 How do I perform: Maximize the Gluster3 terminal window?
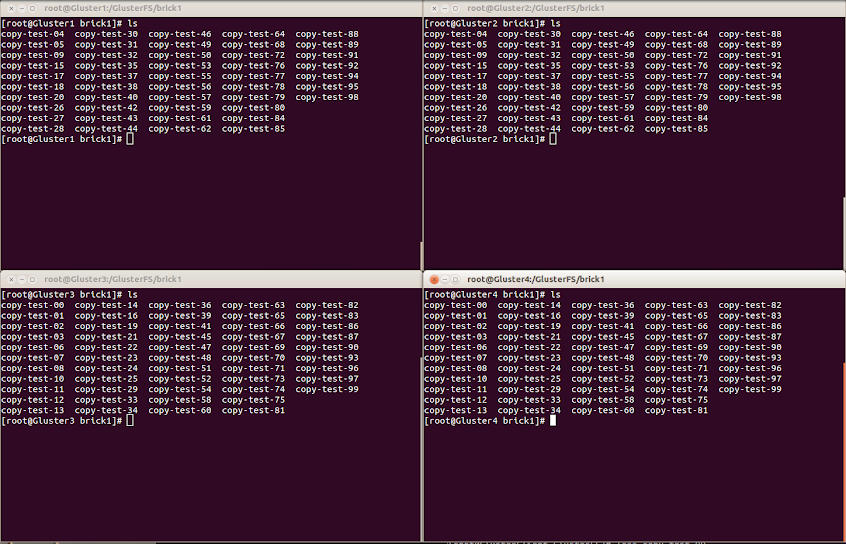click(x=32, y=280)
